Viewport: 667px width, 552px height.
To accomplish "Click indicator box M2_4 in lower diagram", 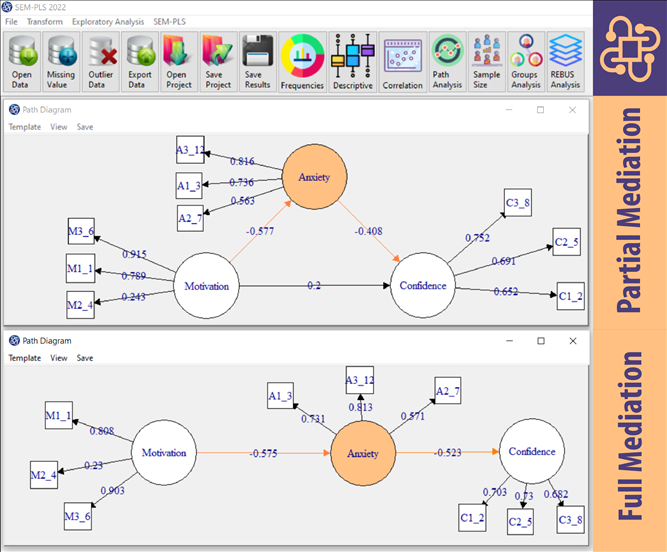I will pyautogui.click(x=44, y=475).
